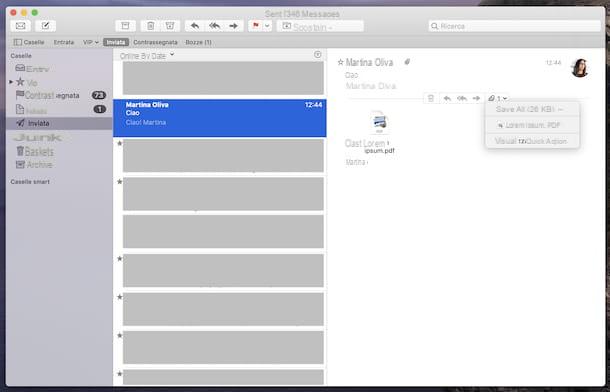Open Contrassegnata flagged mailbox with 73
The image size is (610, 392).
pos(60,95)
